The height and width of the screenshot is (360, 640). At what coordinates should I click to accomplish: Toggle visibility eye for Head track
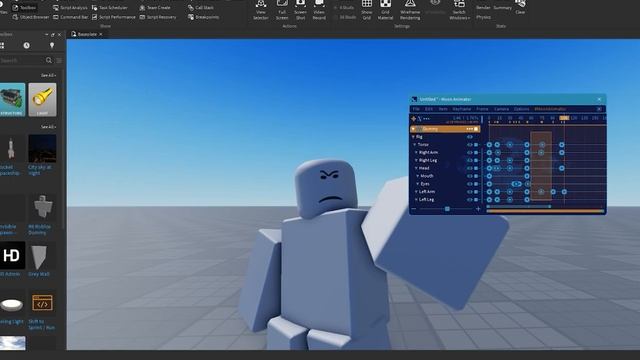[470, 168]
